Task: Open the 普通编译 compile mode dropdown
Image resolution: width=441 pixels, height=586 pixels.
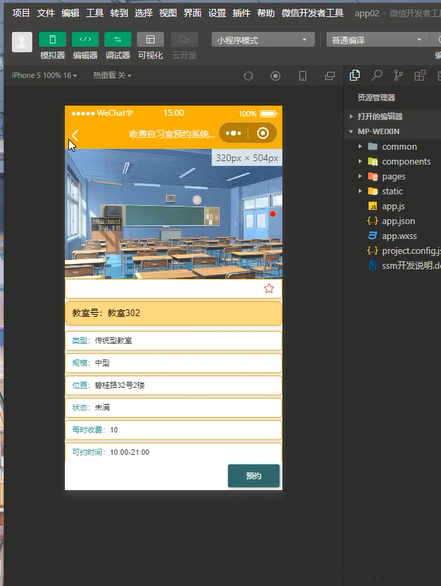Action: click(x=378, y=40)
